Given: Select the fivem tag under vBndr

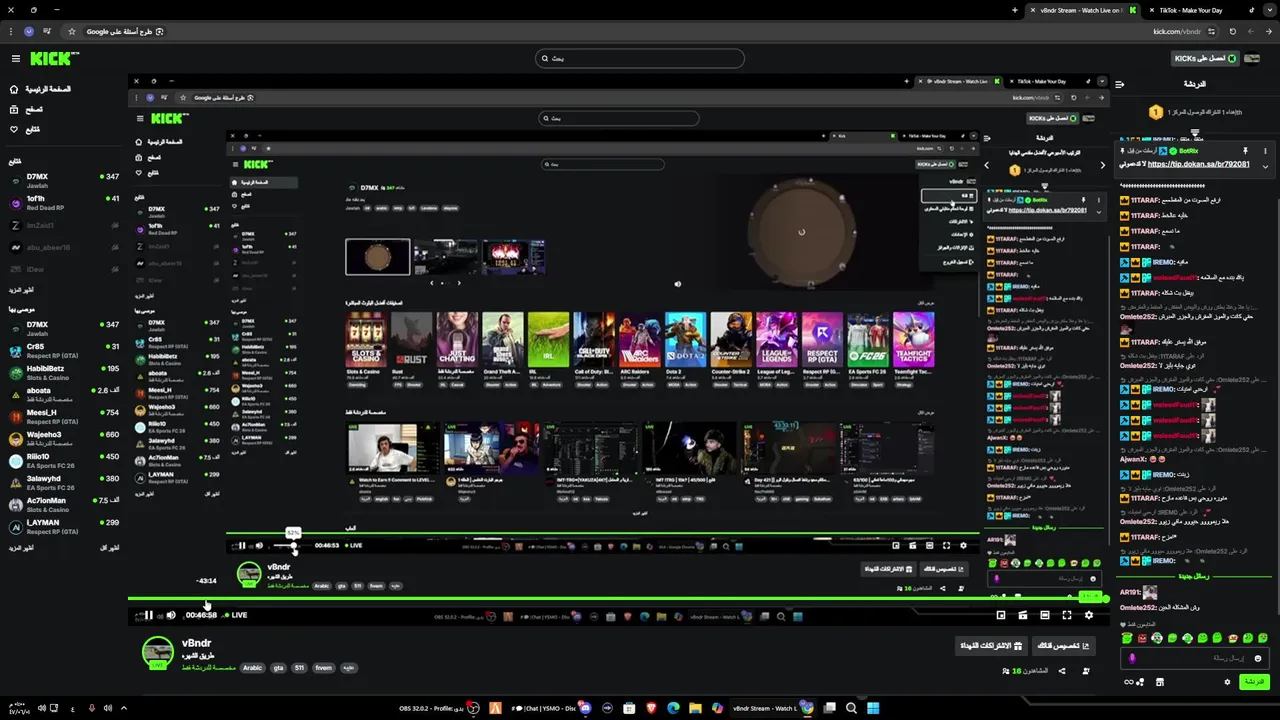Looking at the screenshot, I should (x=324, y=668).
